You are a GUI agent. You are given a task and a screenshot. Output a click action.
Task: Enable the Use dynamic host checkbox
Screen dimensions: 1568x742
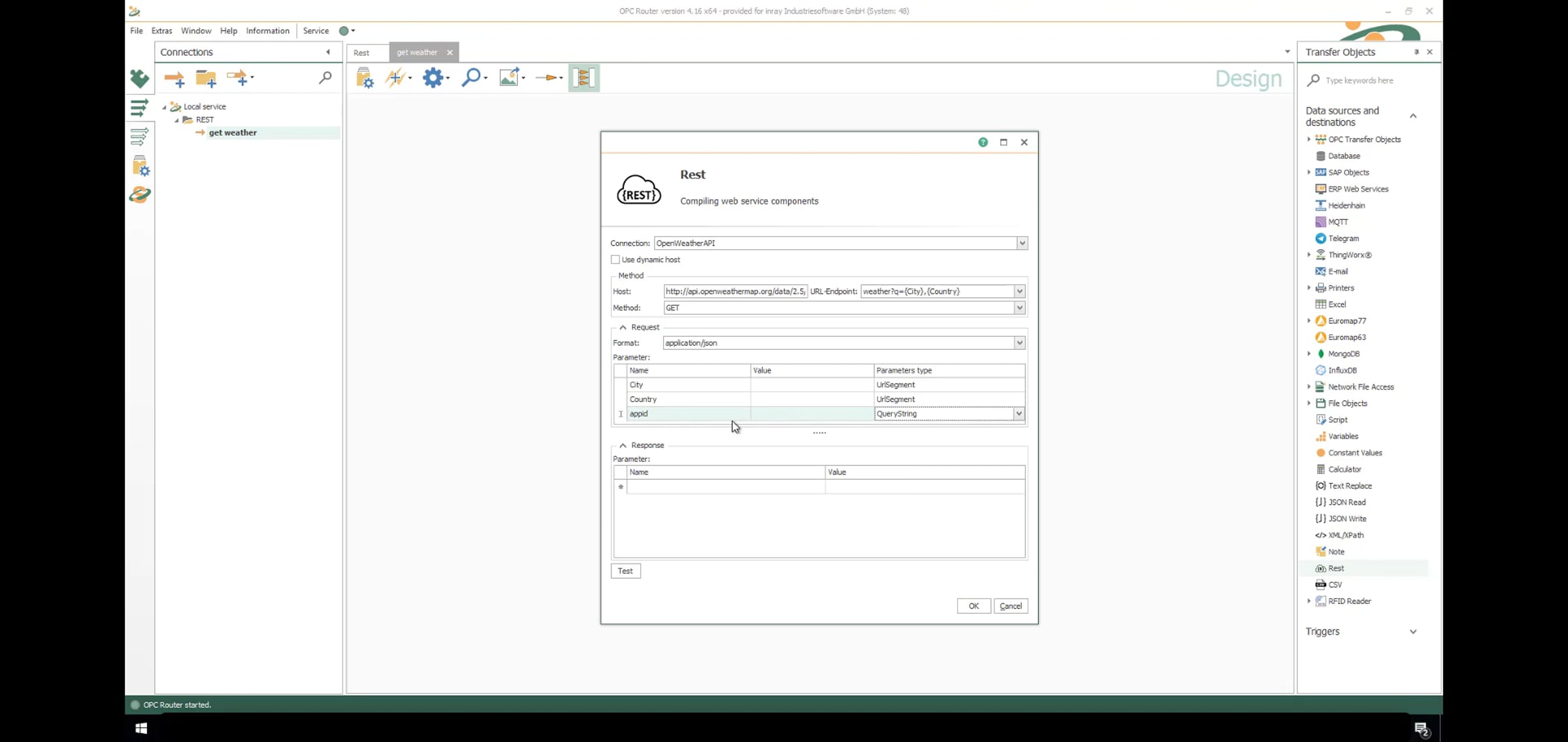(x=615, y=260)
